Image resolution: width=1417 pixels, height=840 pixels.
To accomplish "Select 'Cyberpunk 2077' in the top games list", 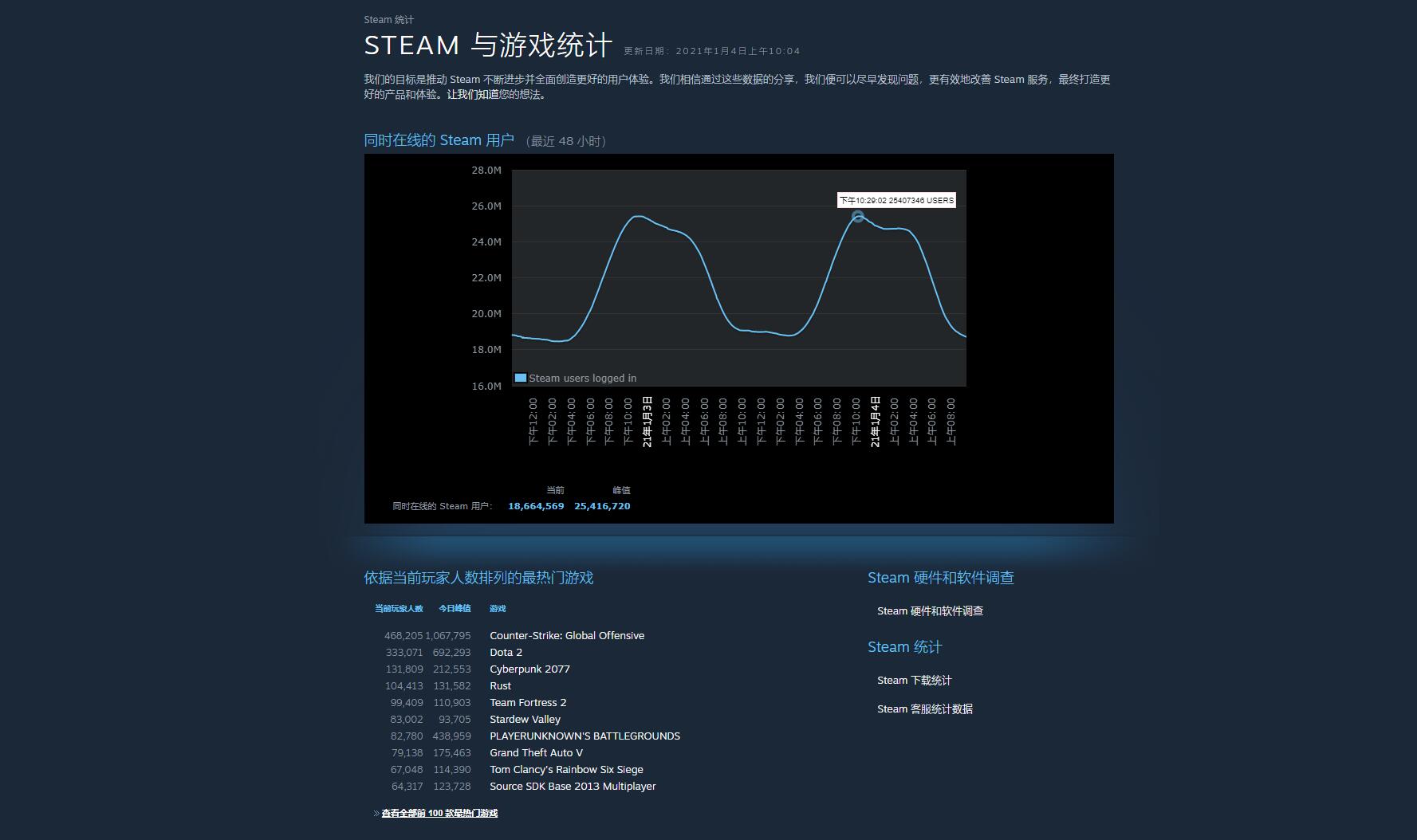I will (529, 669).
